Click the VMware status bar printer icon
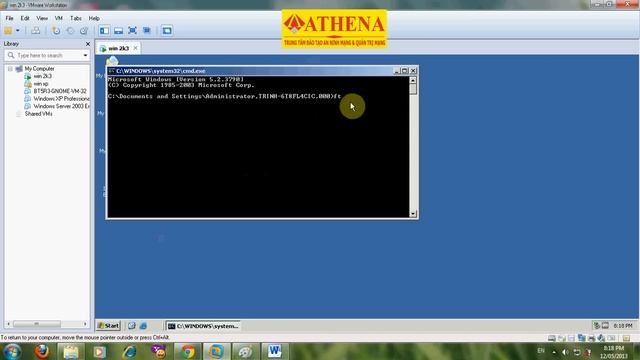 591,338
